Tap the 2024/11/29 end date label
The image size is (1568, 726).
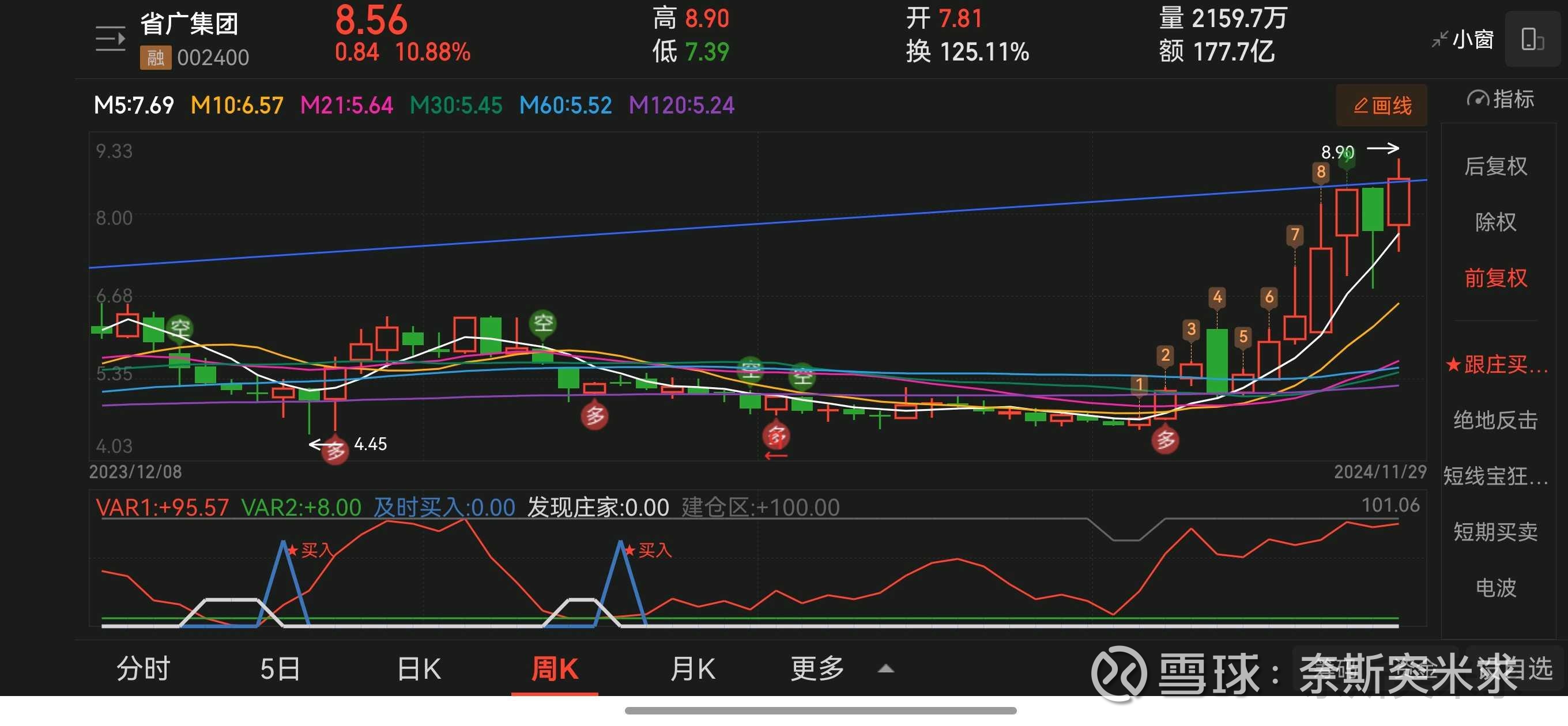[x=1380, y=472]
